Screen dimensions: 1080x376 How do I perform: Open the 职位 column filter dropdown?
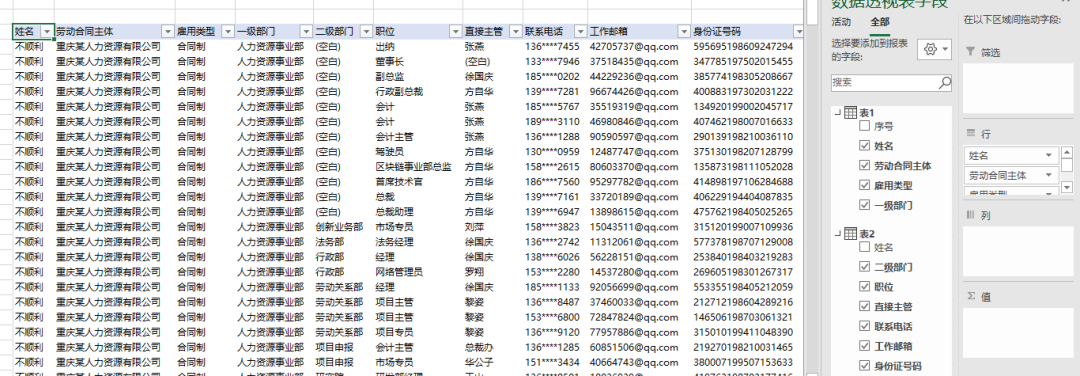coord(455,32)
